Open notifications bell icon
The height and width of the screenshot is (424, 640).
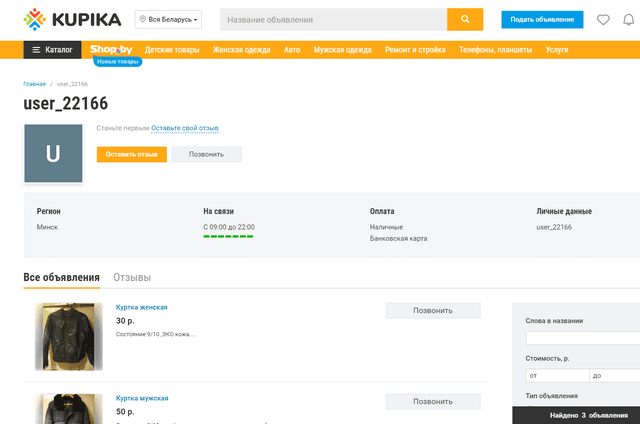629,19
